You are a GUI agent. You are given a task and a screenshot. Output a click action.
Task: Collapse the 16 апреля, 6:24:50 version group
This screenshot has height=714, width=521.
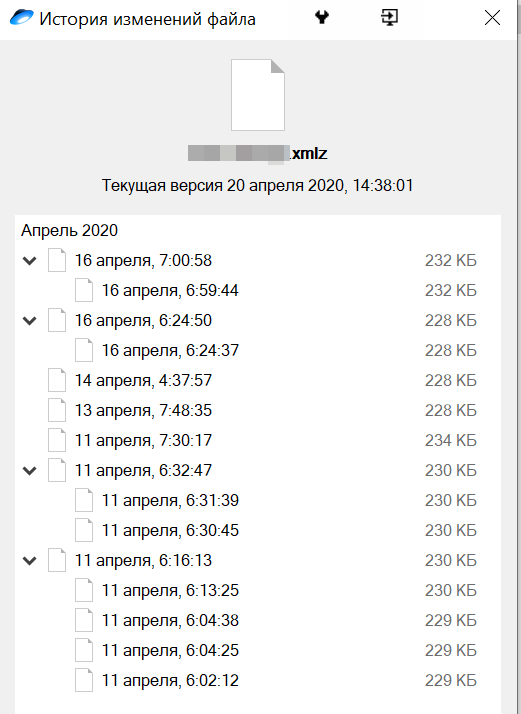30,321
